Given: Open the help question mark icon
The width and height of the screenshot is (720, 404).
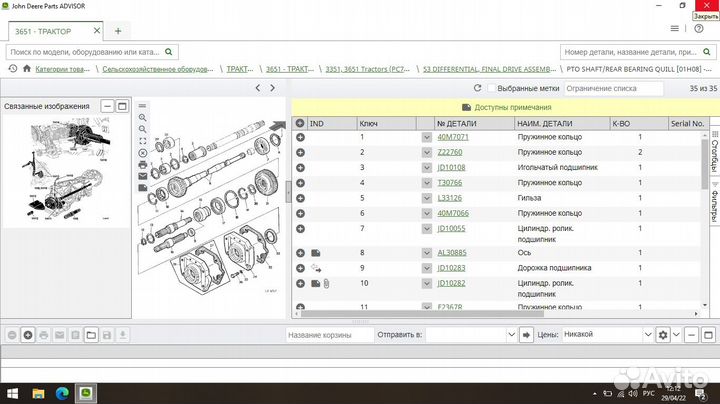Looking at the screenshot, I should 698,28.
